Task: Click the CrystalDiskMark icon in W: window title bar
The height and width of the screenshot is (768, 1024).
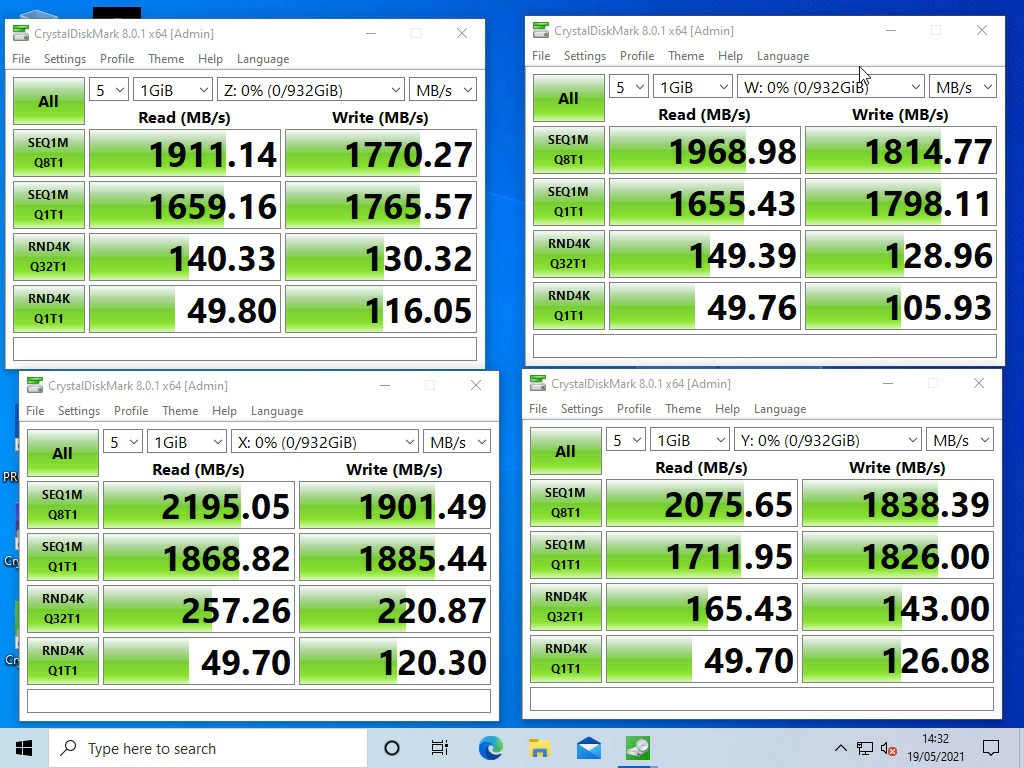Action: pos(541,30)
